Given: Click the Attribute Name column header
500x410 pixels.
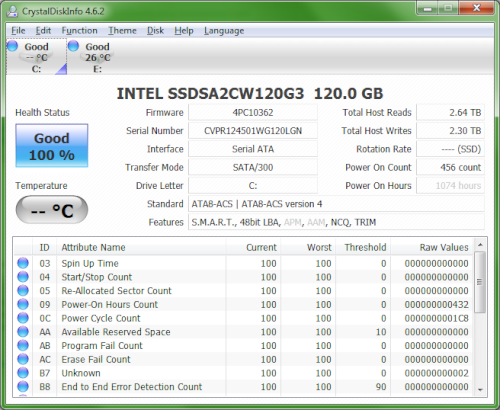Looking at the screenshot, I should tap(141, 247).
